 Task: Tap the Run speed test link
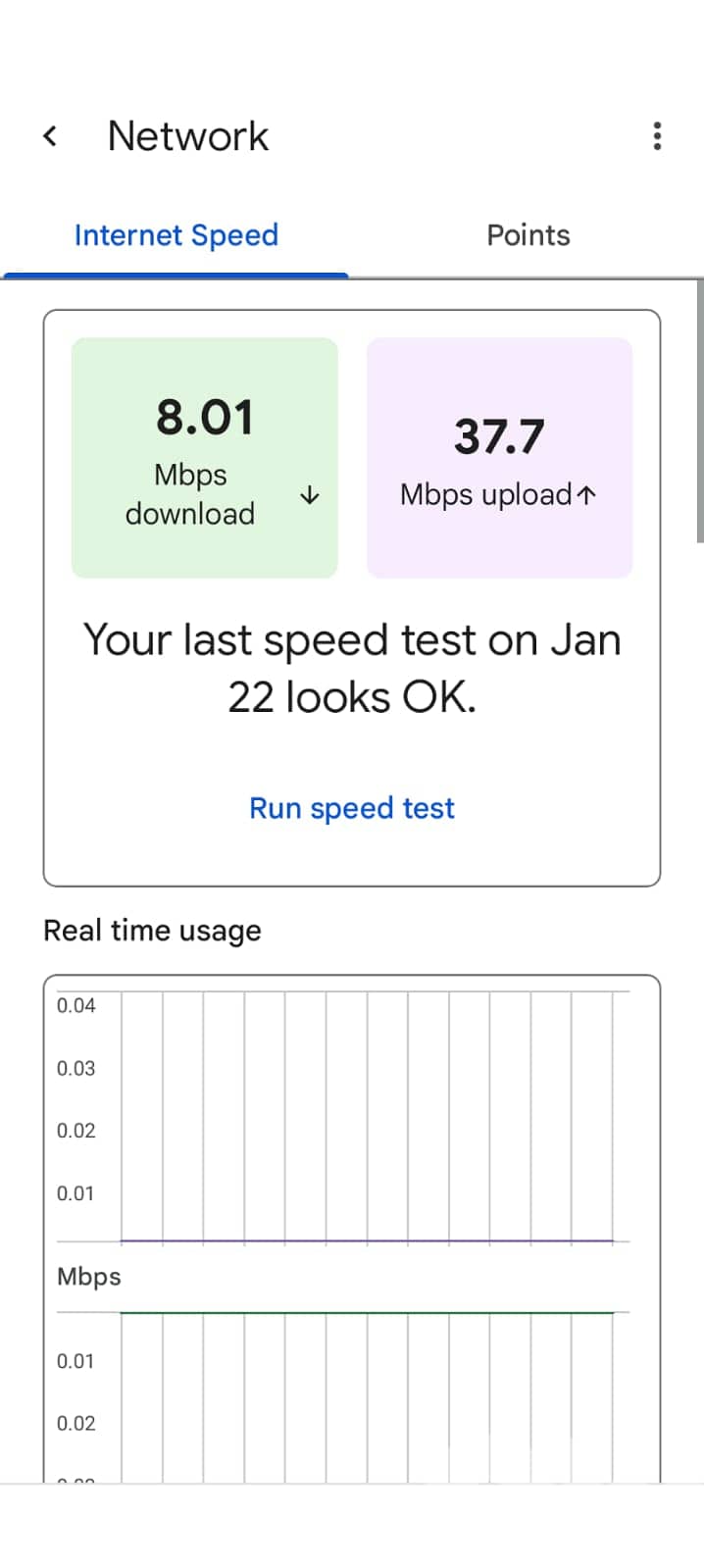[352, 808]
